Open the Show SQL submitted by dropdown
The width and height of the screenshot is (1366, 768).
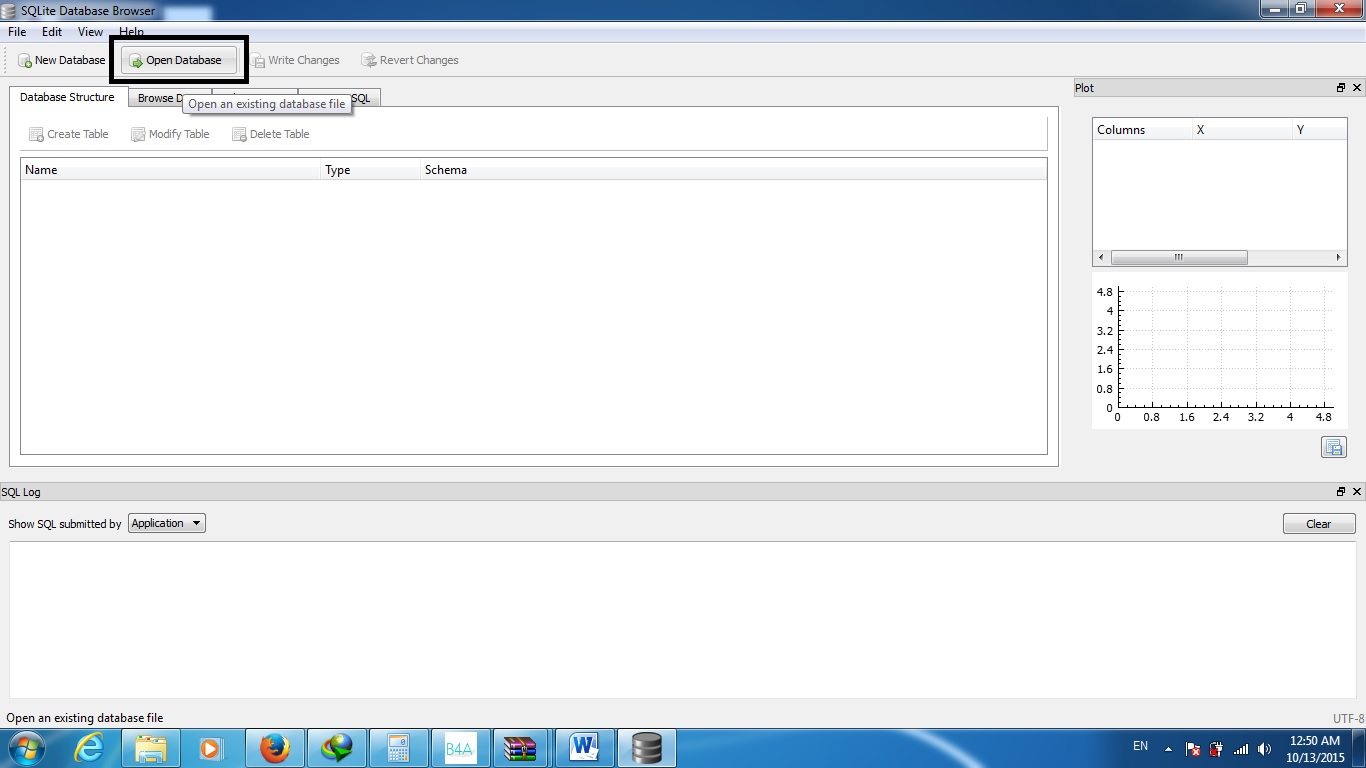click(x=167, y=523)
